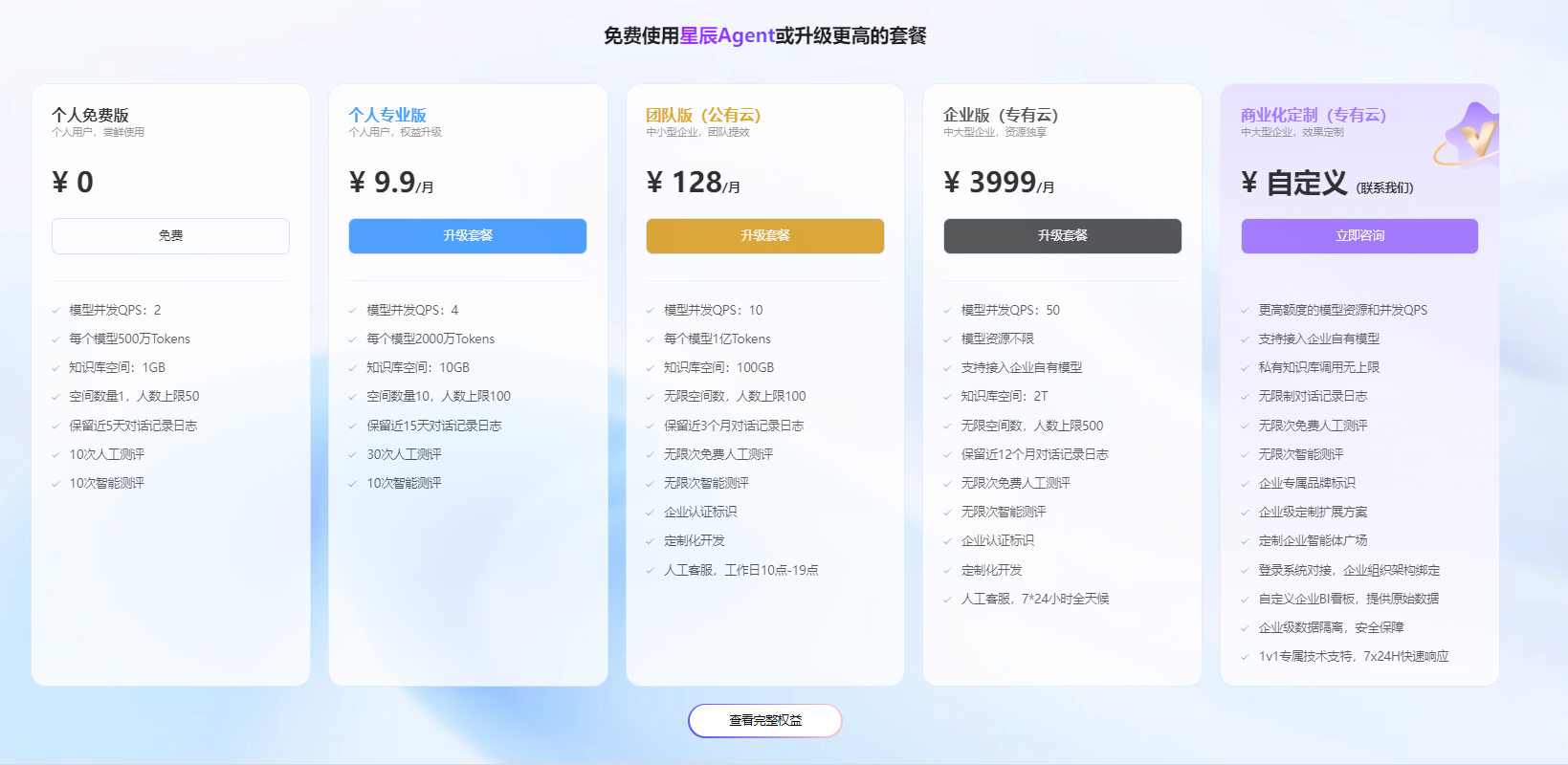
Task: Click 企业级数据隔离，安全保障 feature
Action: point(1331,627)
